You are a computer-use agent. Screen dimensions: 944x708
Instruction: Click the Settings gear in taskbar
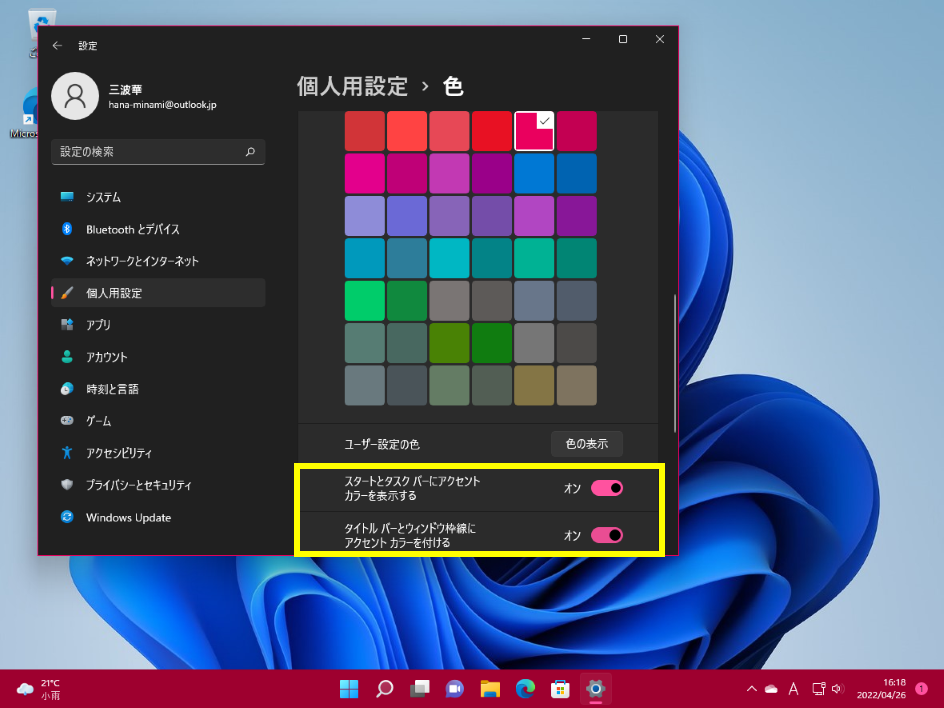tap(595, 689)
